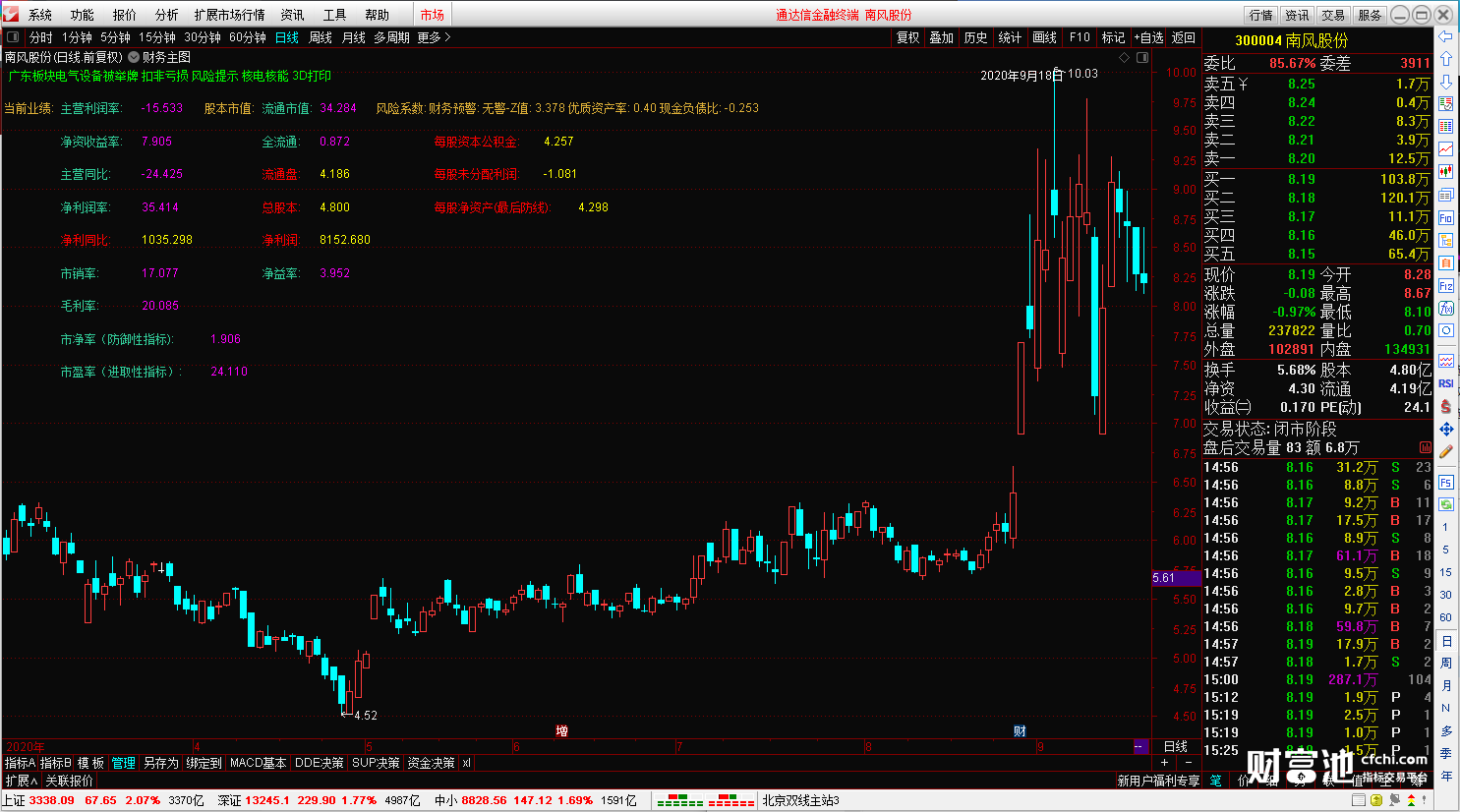This screenshot has width=1460, height=812.
Task: Click the red dollar sign sidebar icon
Action: click(1446, 406)
